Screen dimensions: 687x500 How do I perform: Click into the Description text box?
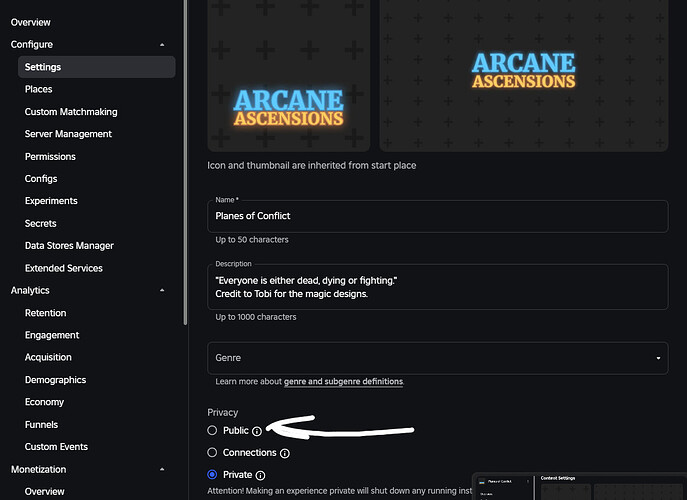(x=437, y=286)
